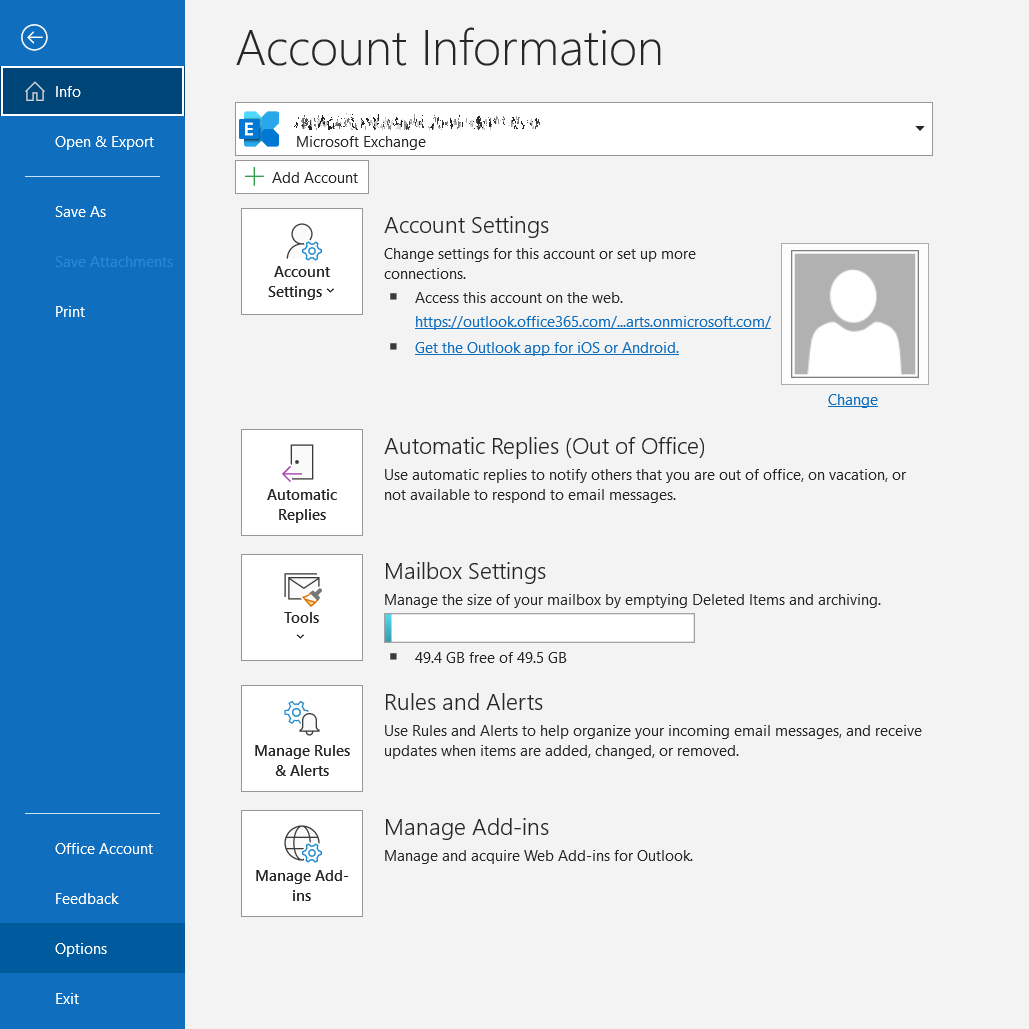The height and width of the screenshot is (1029, 1029).
Task: Click the '49.4 GB free of 49.5 GB' text
Action: coord(490,658)
